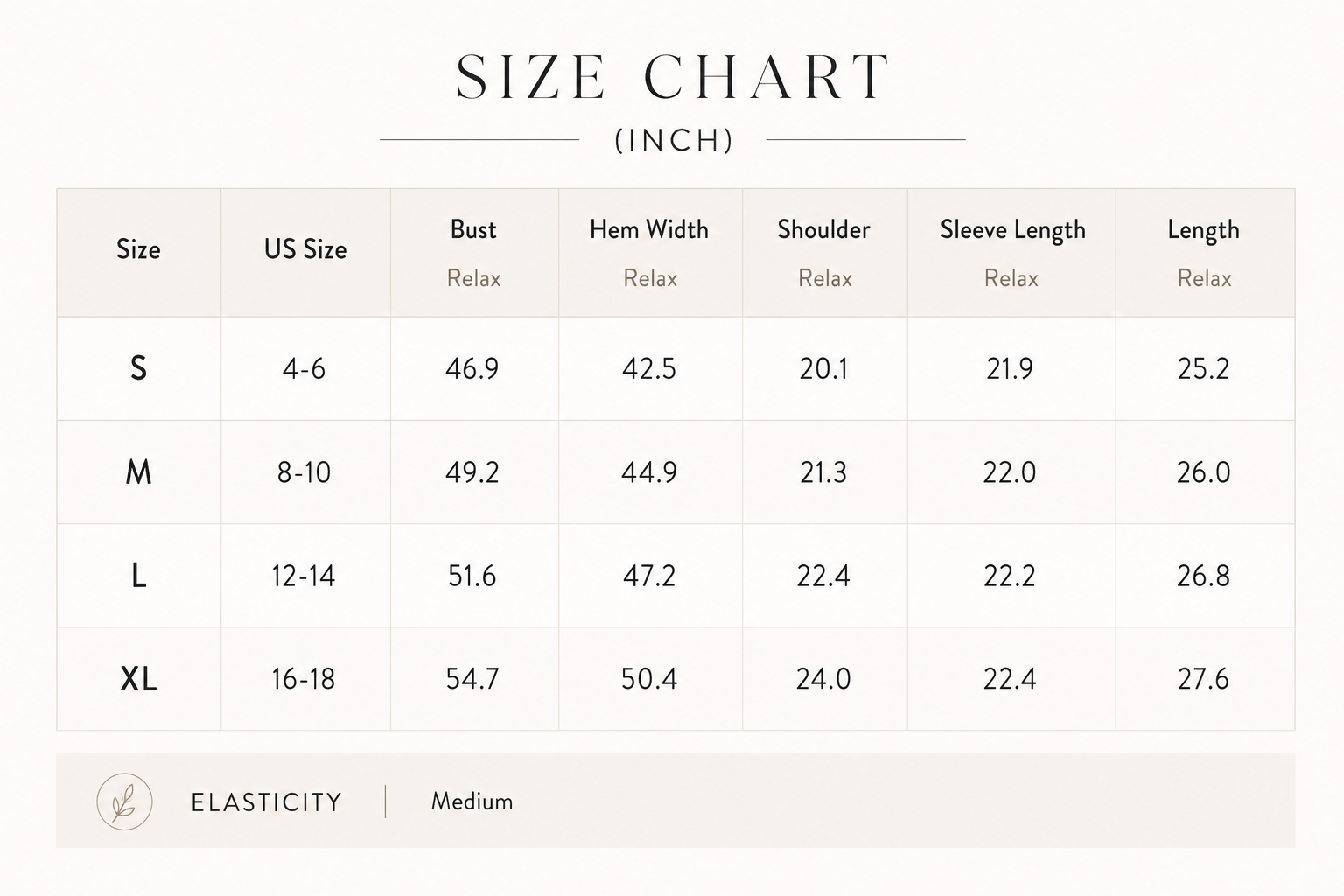The width and height of the screenshot is (1344, 896).
Task: Select the XL size row label
Action: click(x=138, y=679)
